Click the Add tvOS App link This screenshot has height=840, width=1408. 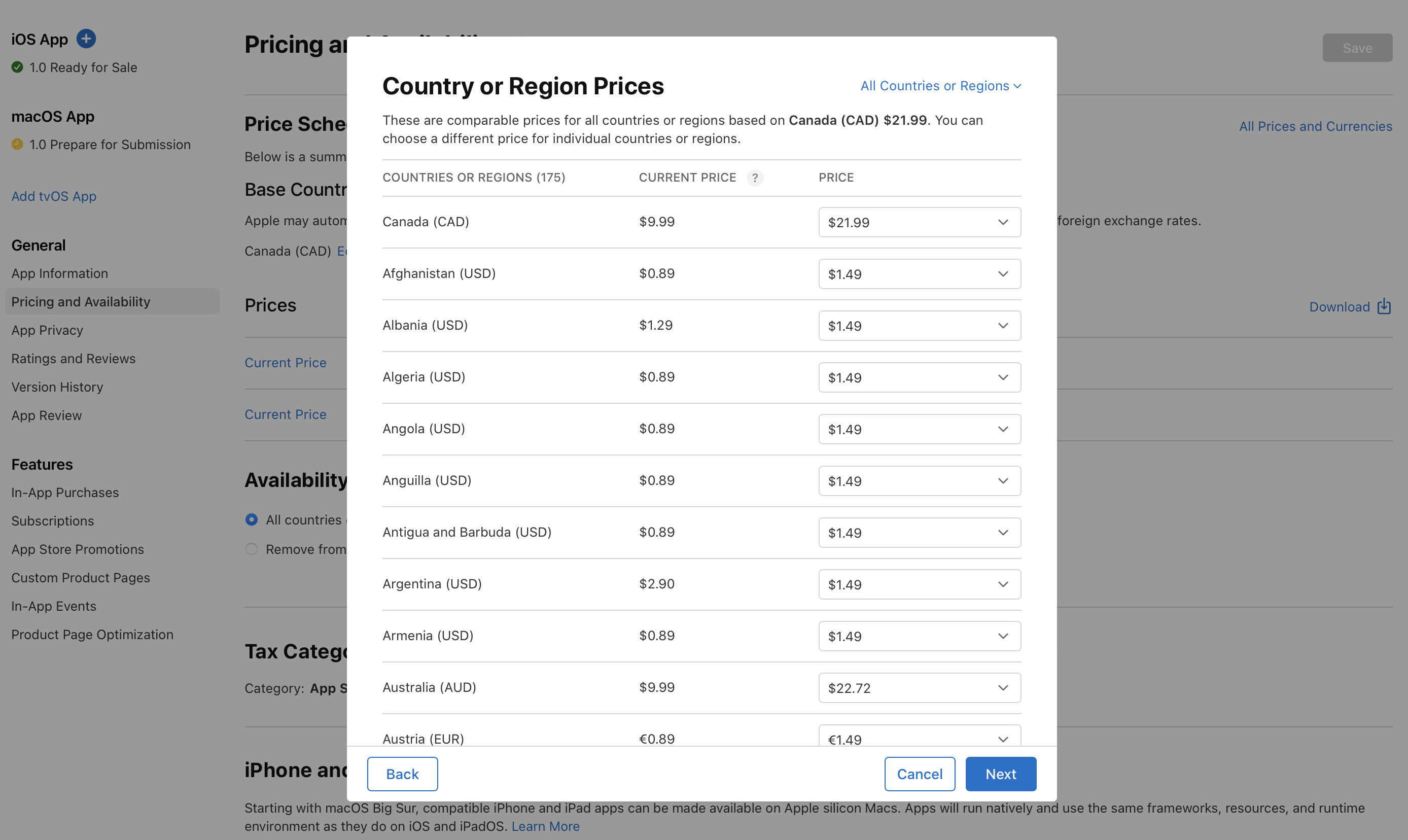pyautogui.click(x=54, y=195)
